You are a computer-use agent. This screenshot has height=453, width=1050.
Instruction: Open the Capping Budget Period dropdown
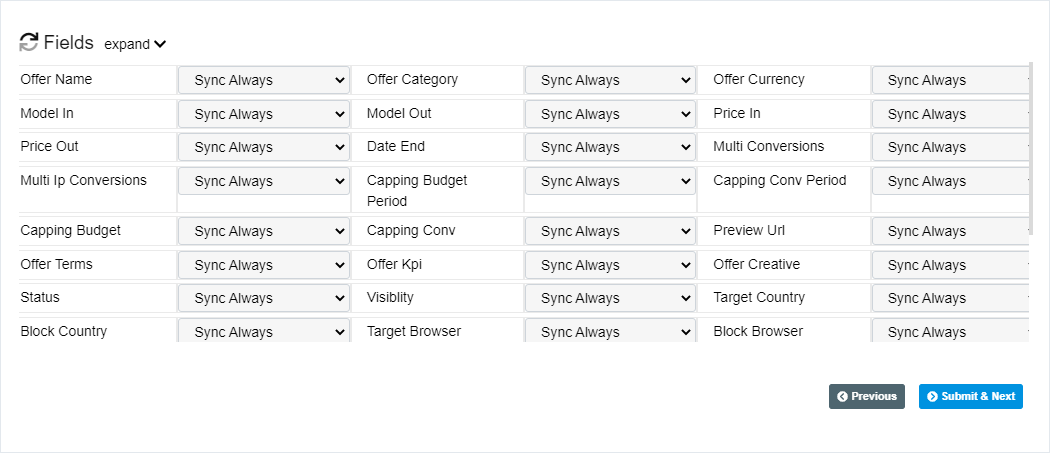tap(610, 181)
